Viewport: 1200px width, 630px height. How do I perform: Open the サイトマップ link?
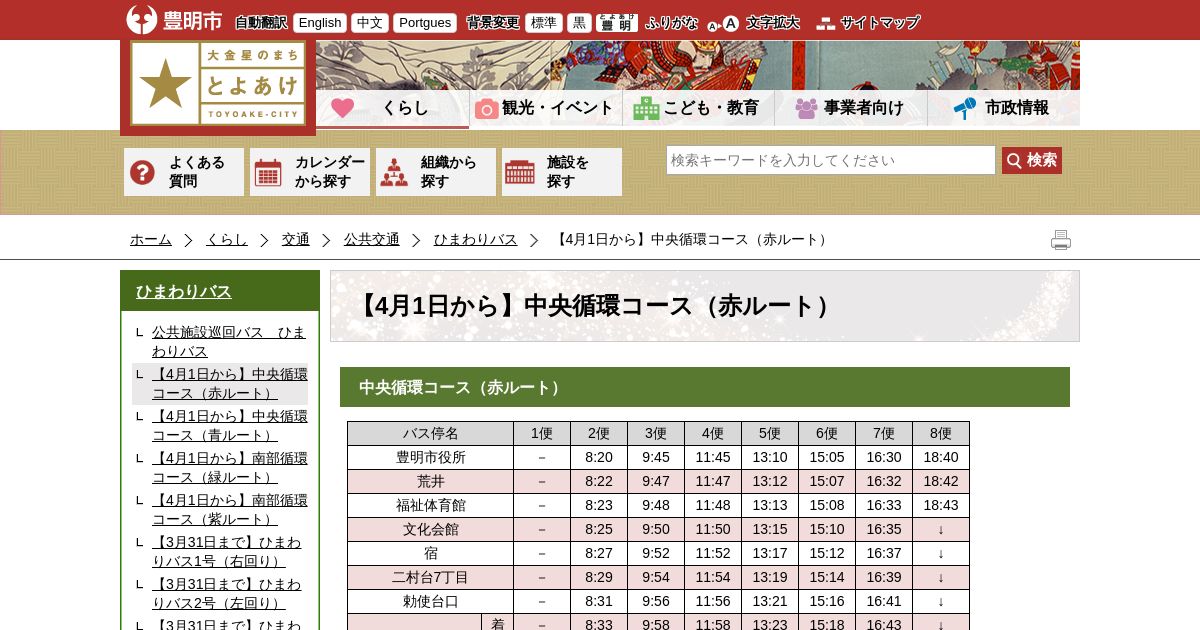point(868,22)
